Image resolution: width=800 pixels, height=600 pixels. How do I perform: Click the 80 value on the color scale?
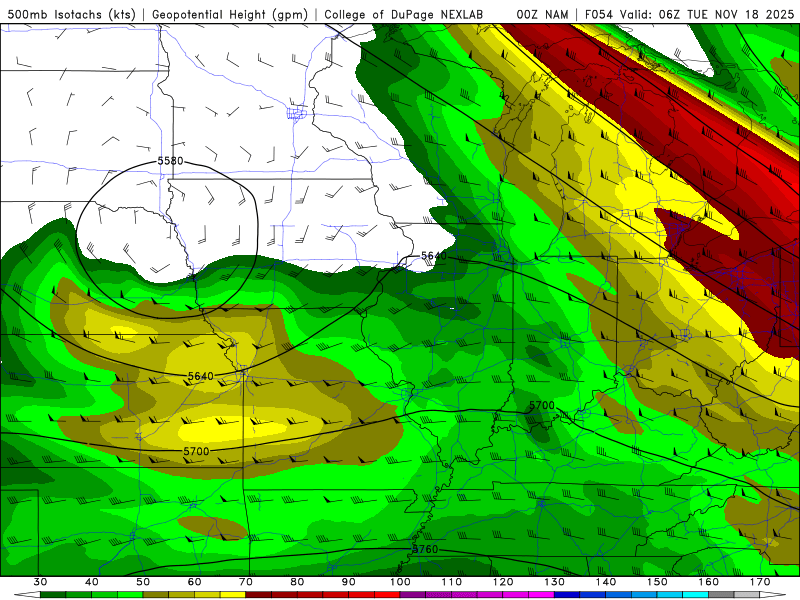[x=297, y=582]
